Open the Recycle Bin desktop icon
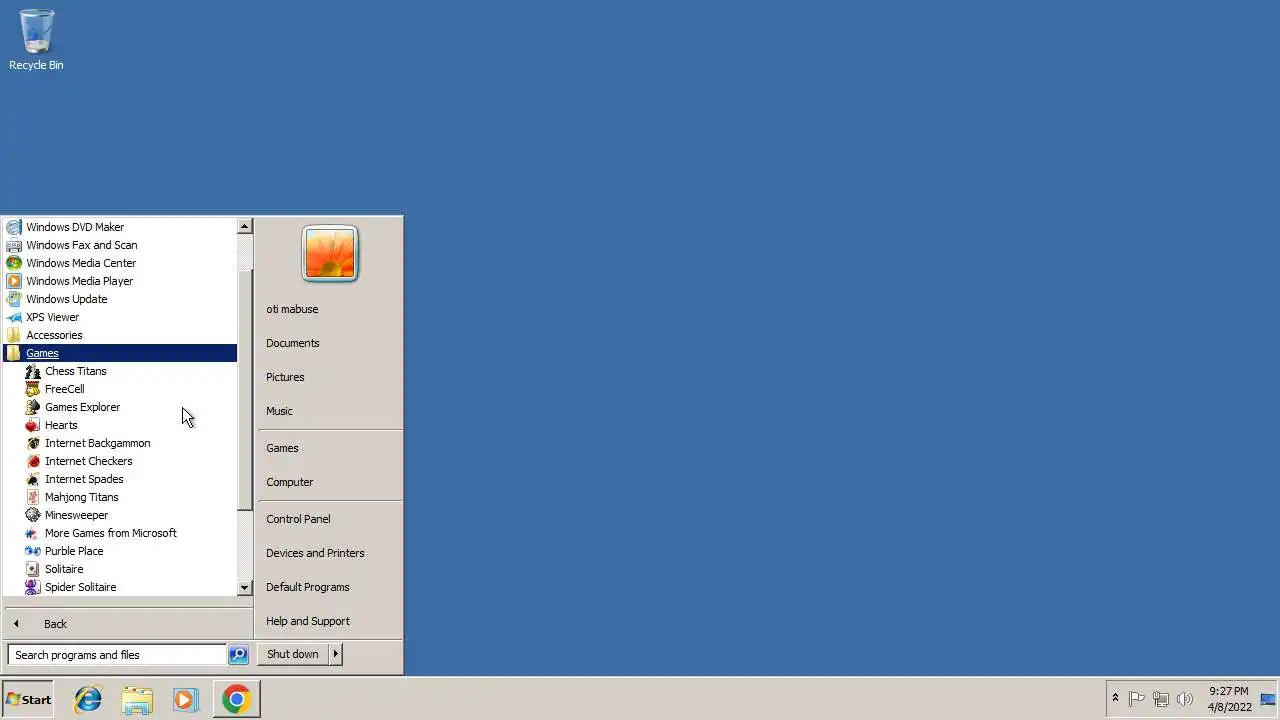Viewport: 1280px width, 720px height. click(x=36, y=40)
